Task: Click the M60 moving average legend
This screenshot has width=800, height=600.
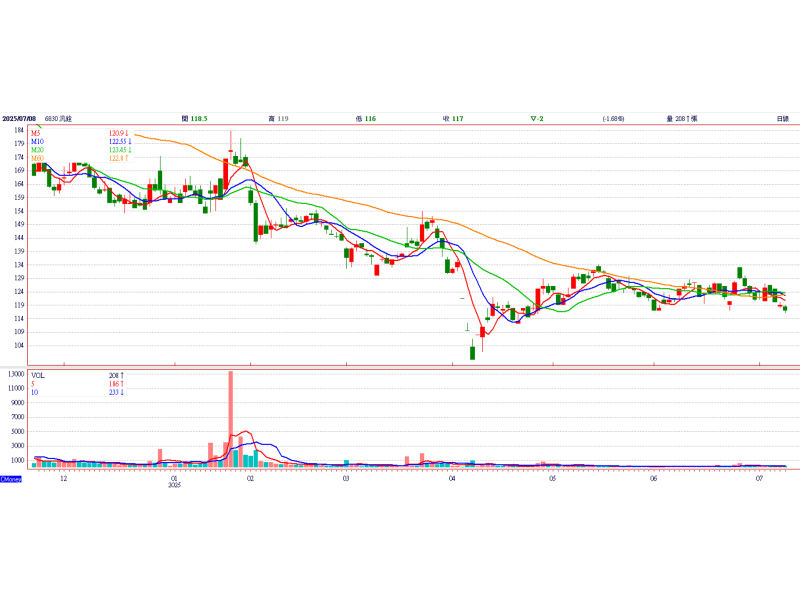Action: pyautogui.click(x=37, y=157)
